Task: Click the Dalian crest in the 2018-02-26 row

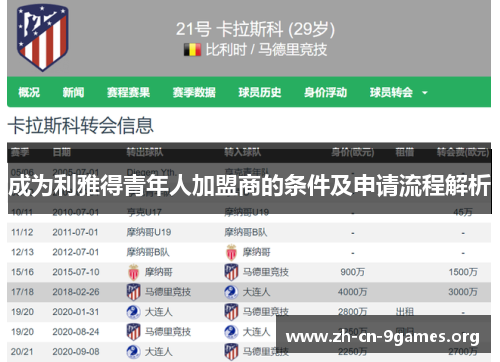Action: pyautogui.click(x=231, y=292)
